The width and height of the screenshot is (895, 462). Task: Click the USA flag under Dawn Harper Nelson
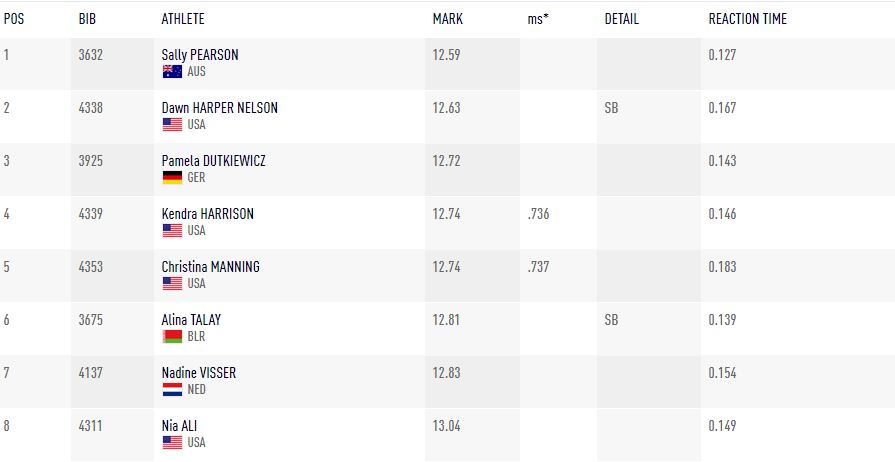[172, 125]
